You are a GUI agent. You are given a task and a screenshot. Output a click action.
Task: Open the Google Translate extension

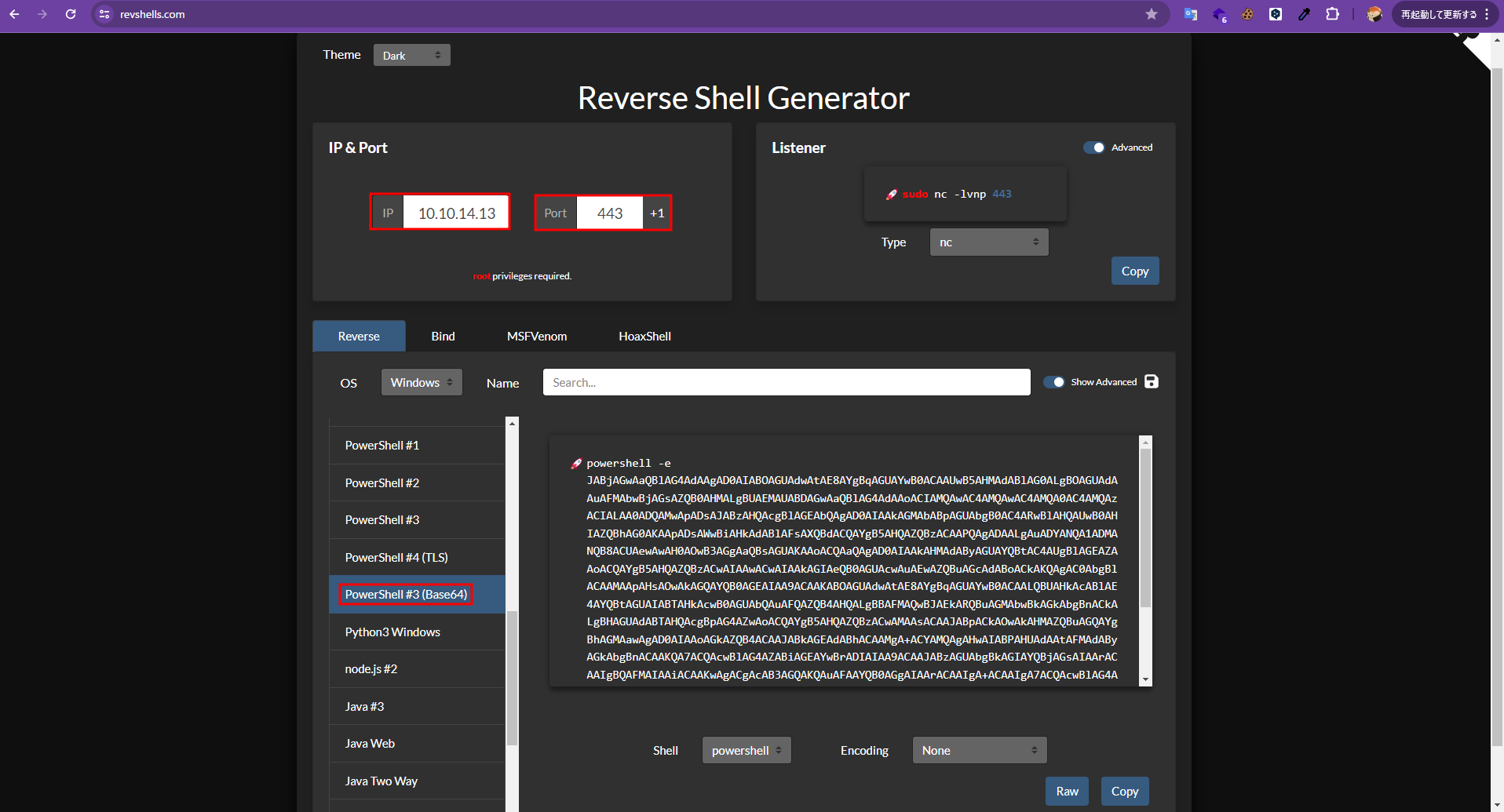point(1191,14)
